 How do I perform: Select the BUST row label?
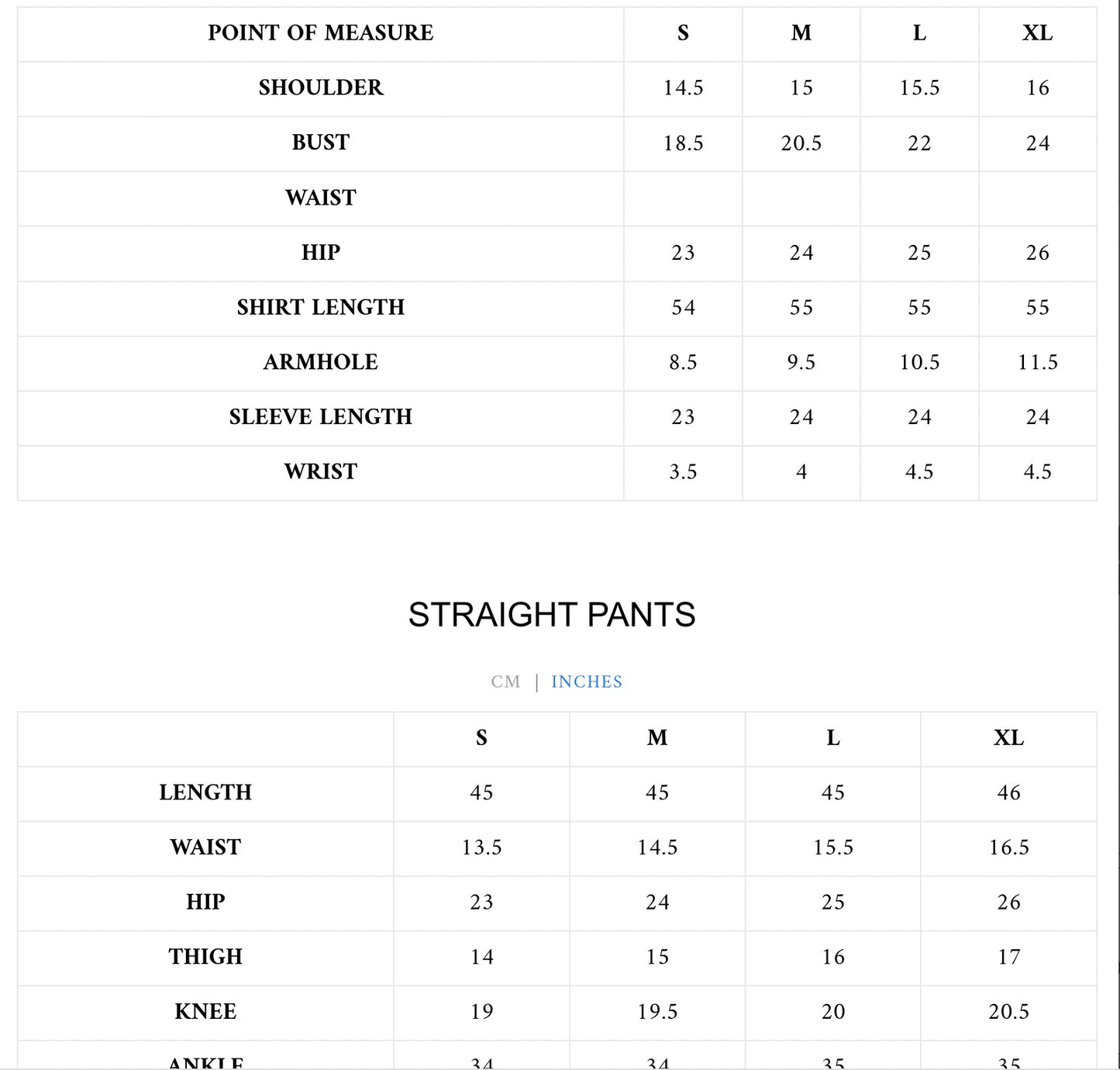(x=321, y=143)
